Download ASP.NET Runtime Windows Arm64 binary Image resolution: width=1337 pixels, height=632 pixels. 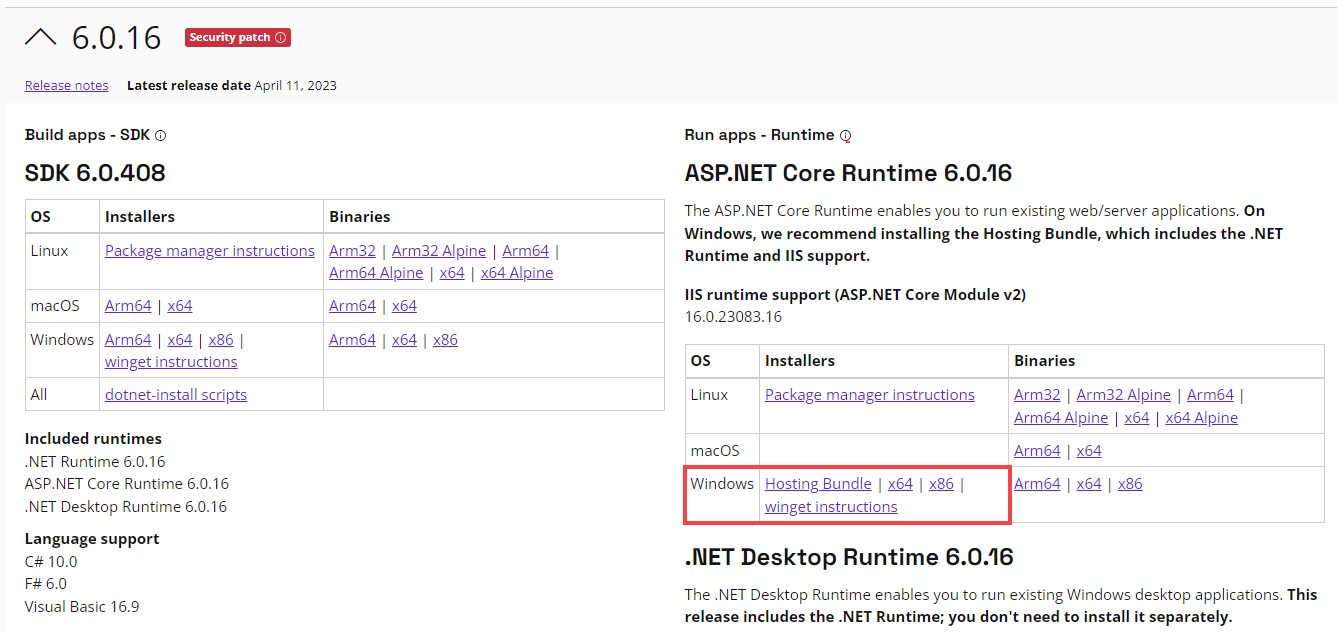coord(1037,484)
